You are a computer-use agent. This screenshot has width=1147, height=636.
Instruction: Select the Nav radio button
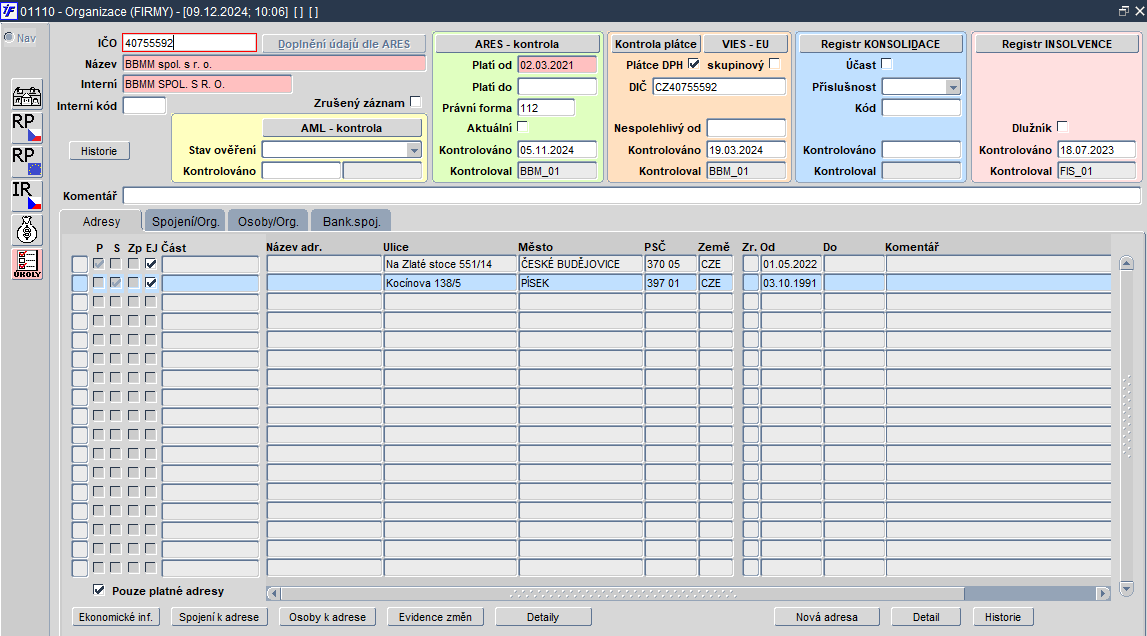(x=9, y=37)
